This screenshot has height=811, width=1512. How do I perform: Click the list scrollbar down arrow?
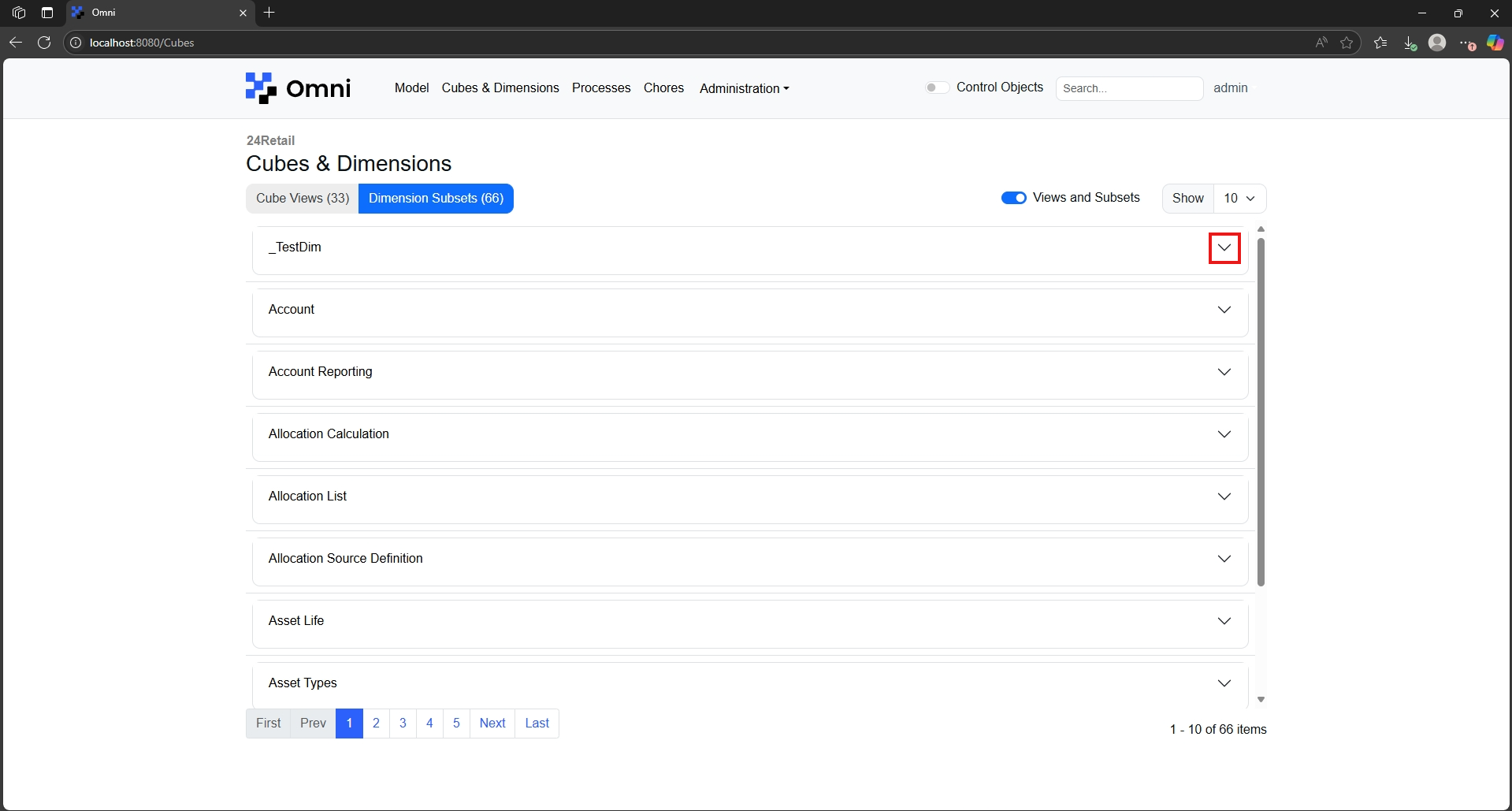click(x=1261, y=699)
